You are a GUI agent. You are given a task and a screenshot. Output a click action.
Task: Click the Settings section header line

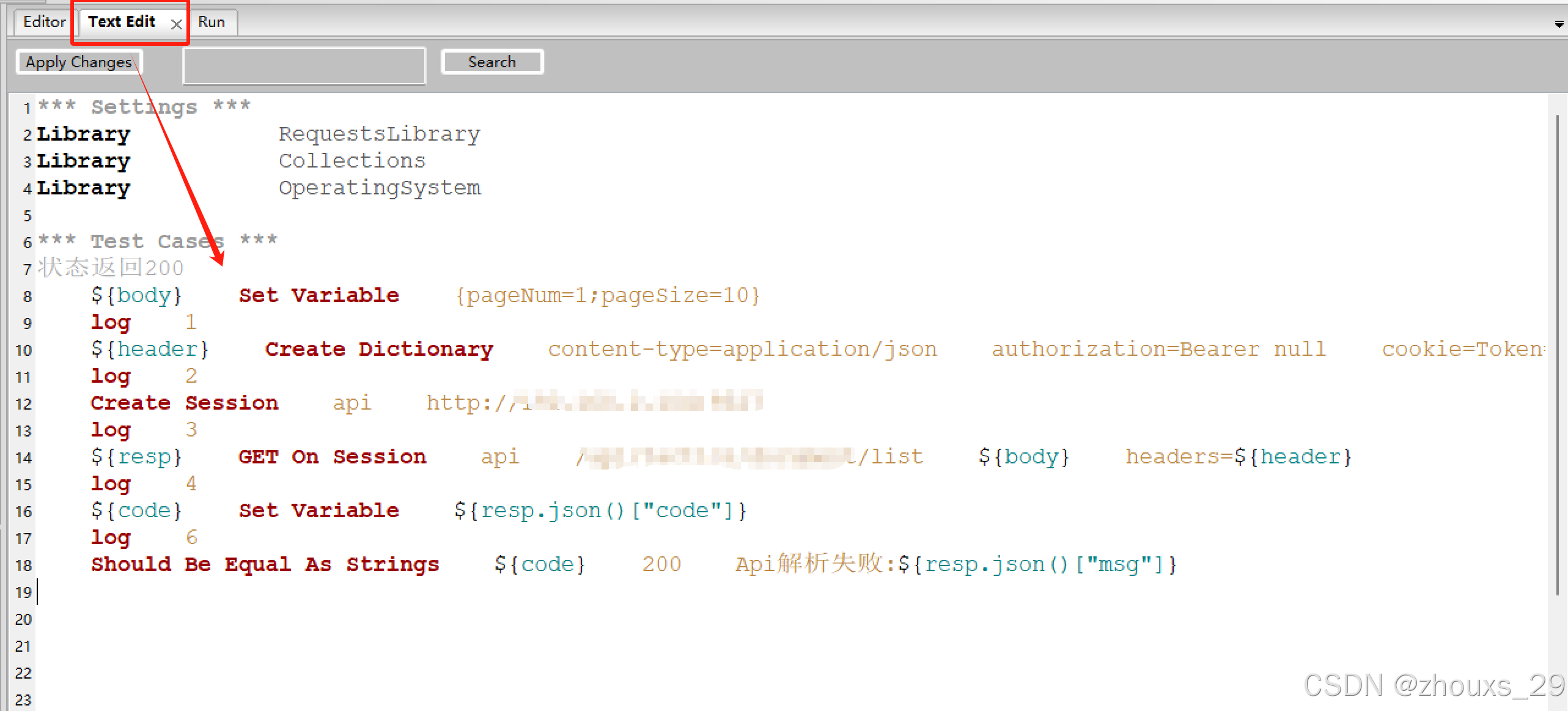(144, 107)
